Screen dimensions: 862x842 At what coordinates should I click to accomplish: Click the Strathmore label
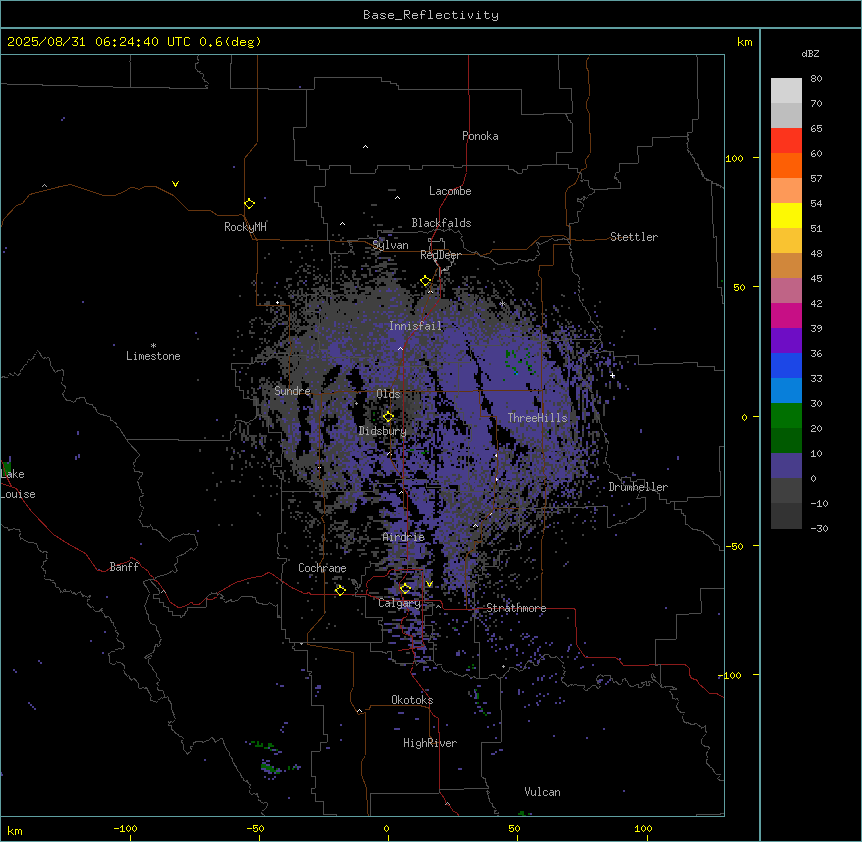pos(516,608)
